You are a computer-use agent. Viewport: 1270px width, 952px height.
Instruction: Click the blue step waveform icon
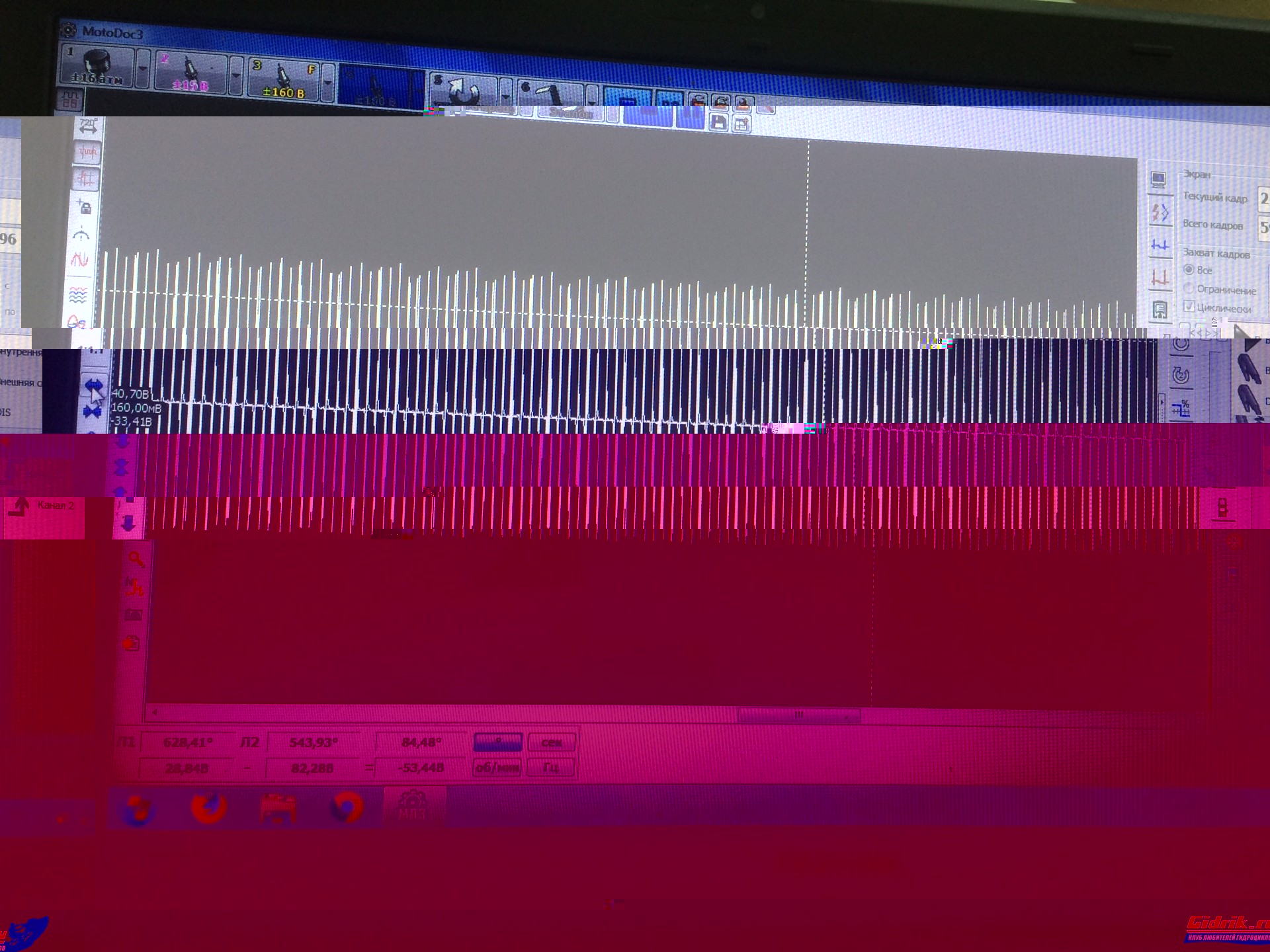[1160, 246]
